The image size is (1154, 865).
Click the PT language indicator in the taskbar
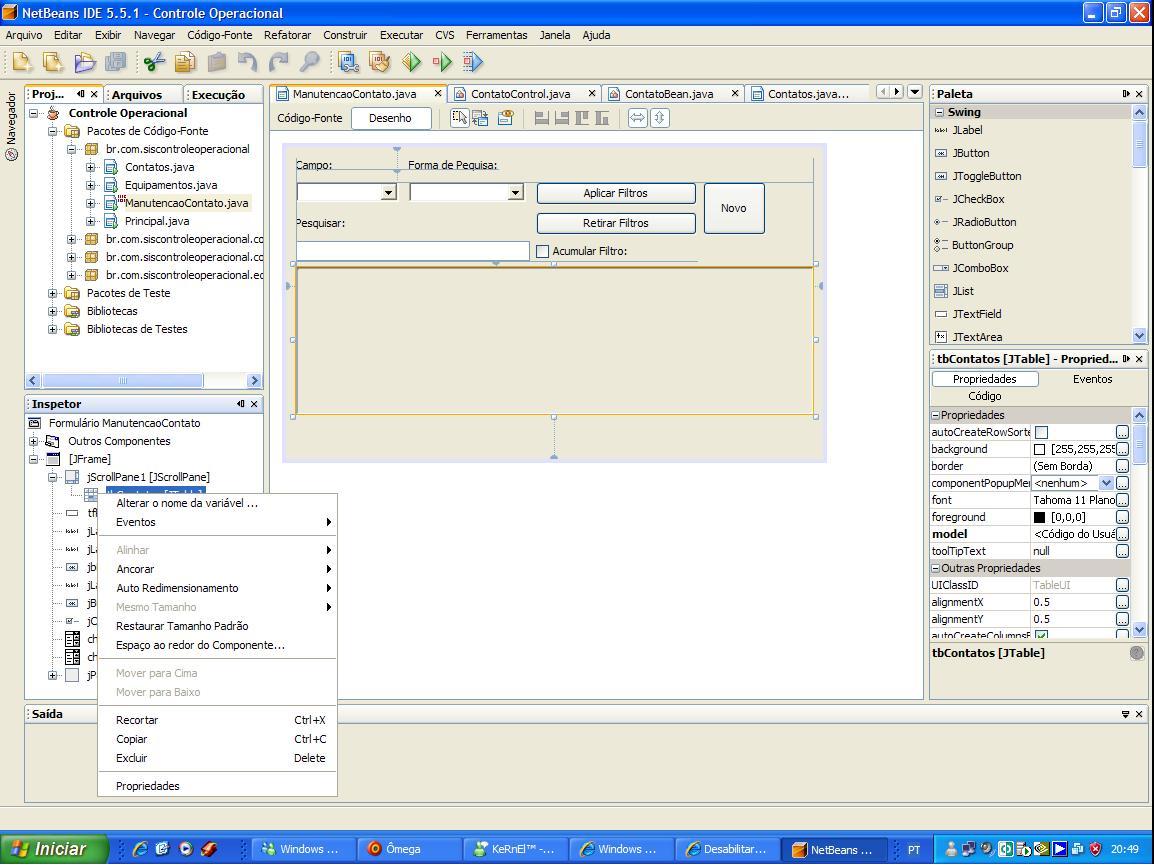coord(913,850)
